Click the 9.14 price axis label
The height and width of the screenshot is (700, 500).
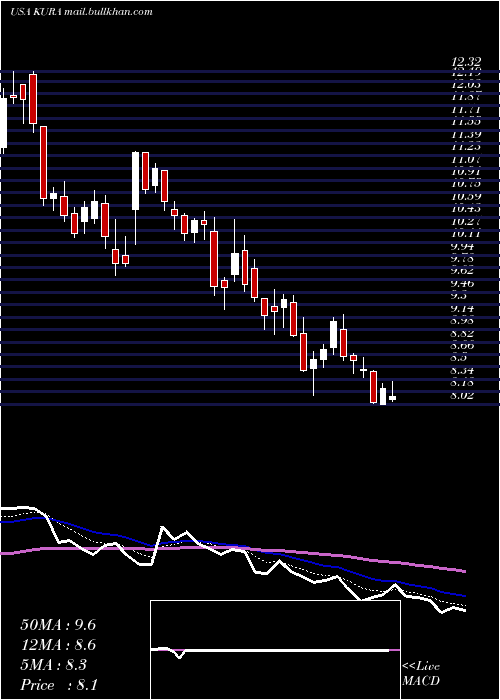point(464,308)
